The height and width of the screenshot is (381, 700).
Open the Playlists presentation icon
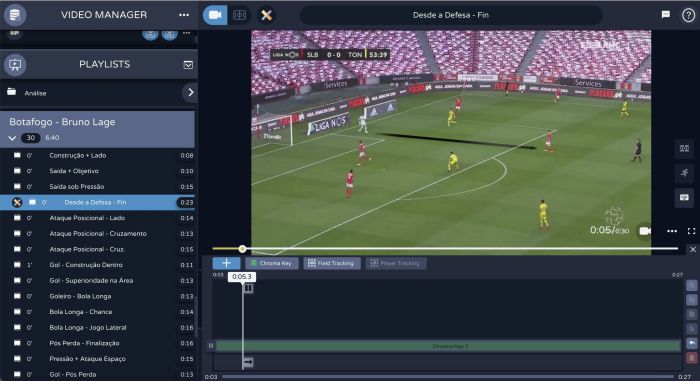click(15, 65)
